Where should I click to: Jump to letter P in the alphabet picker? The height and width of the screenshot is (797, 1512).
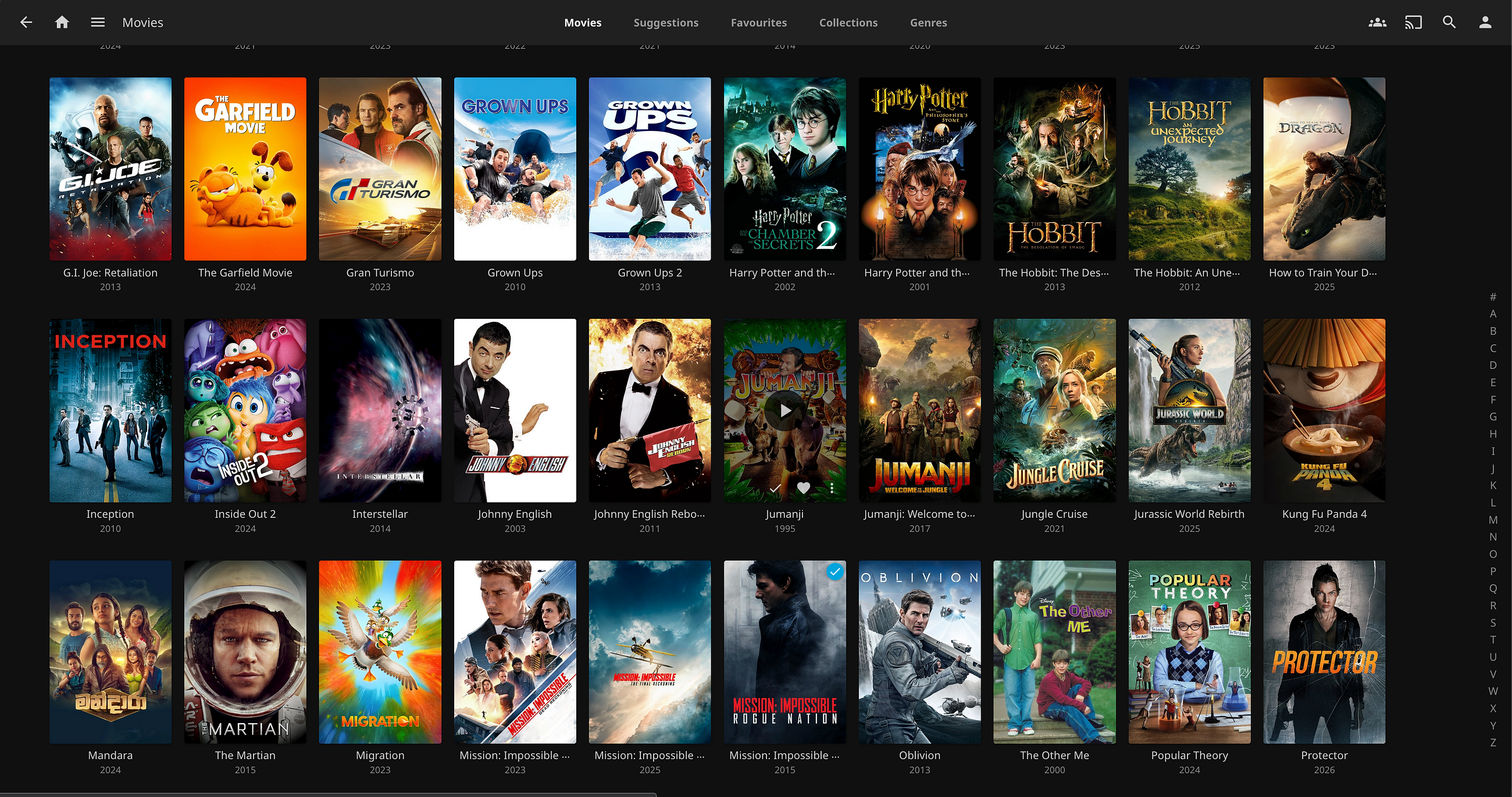click(1493, 571)
